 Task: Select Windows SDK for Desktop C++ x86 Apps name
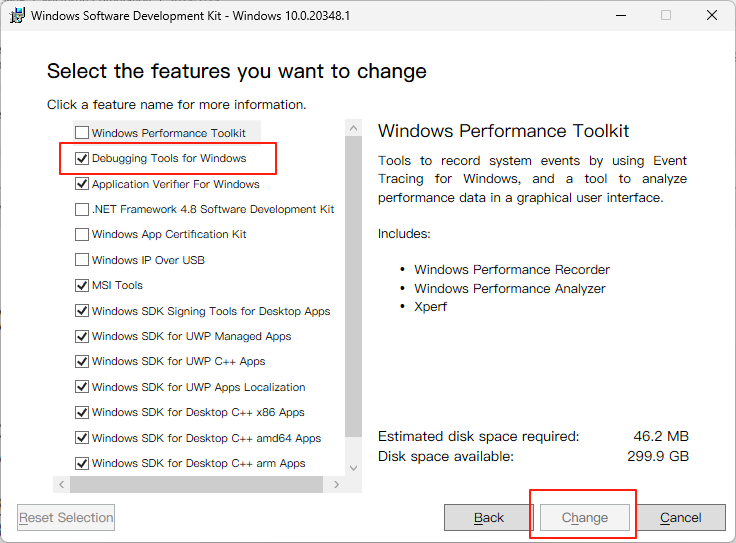coord(198,412)
